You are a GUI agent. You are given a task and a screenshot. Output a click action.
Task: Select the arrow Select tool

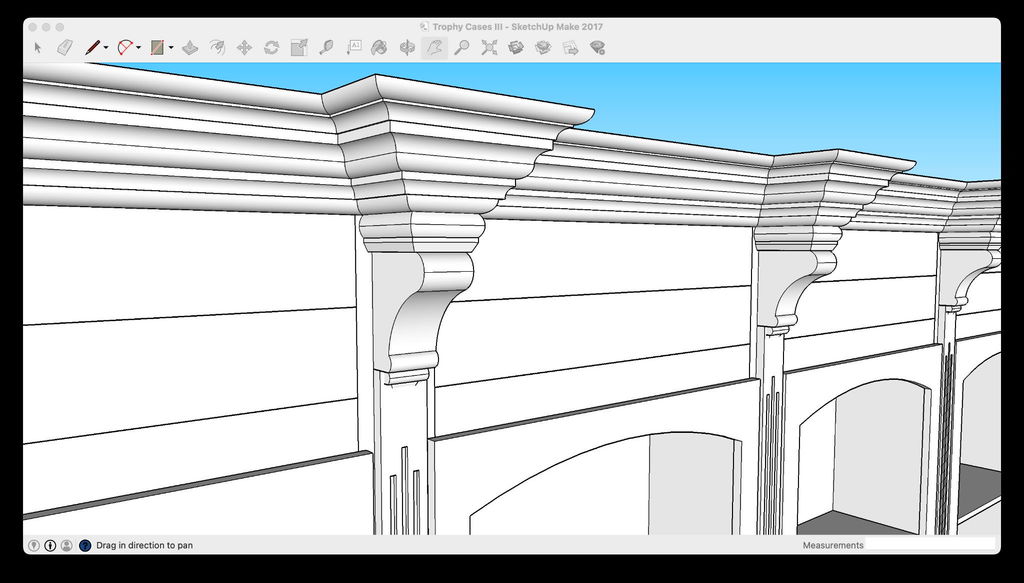click(x=38, y=47)
